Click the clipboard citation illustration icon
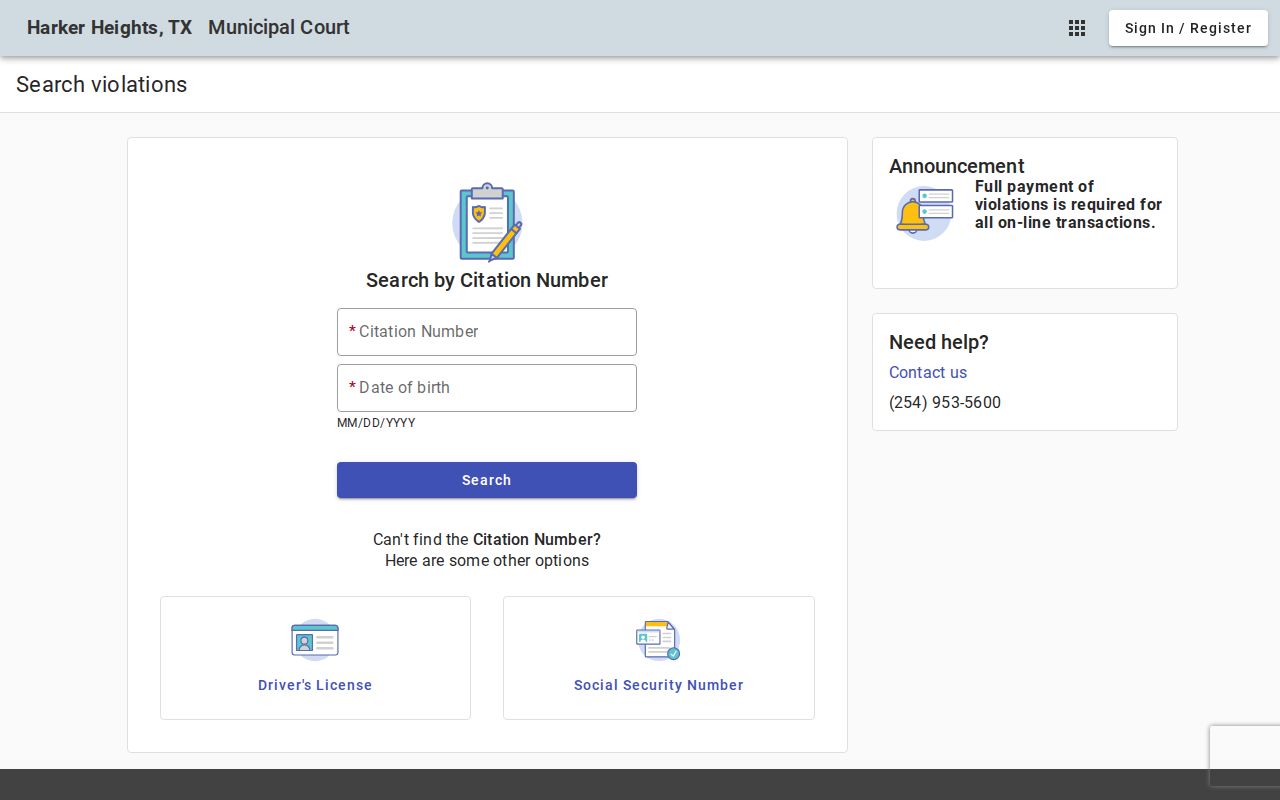Screen dimensions: 1280x800 pos(487,222)
